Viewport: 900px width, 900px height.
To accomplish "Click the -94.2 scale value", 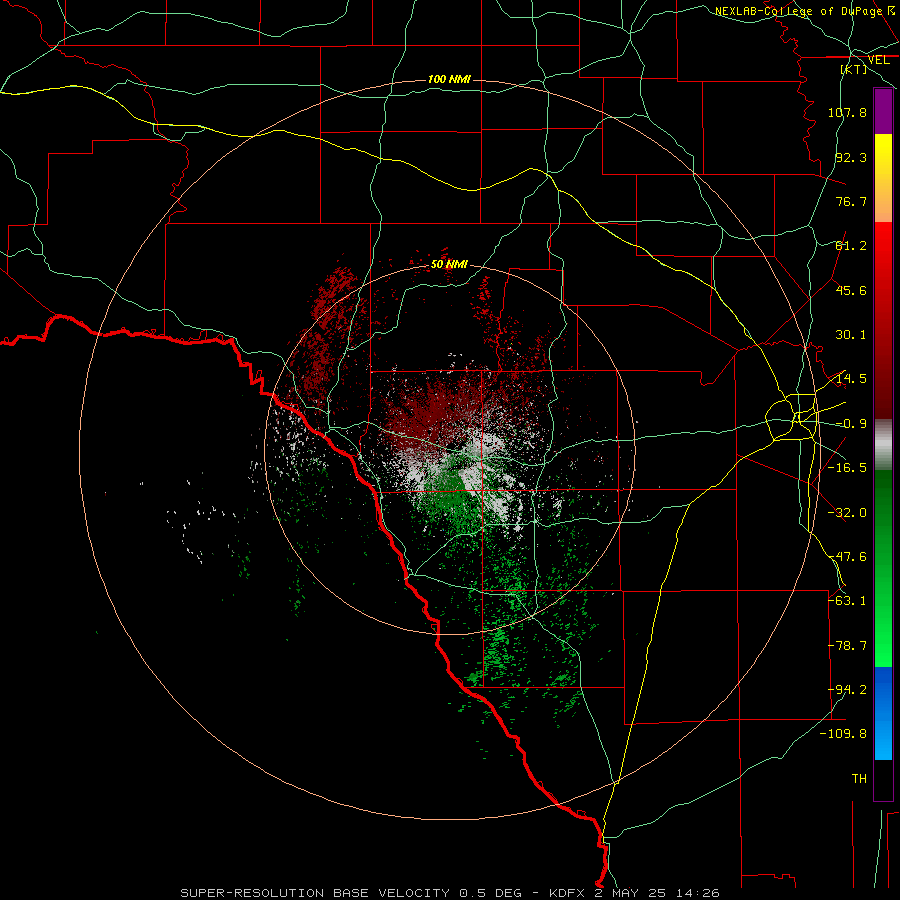I will tap(847, 690).
